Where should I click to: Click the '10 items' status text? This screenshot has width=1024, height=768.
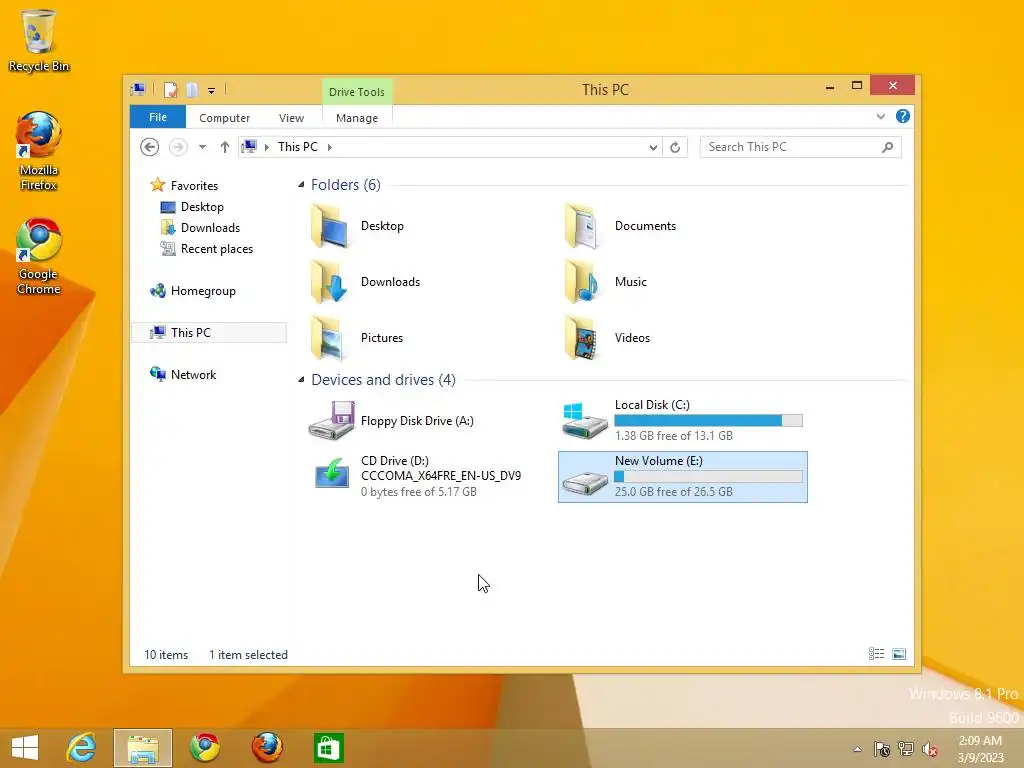166,655
